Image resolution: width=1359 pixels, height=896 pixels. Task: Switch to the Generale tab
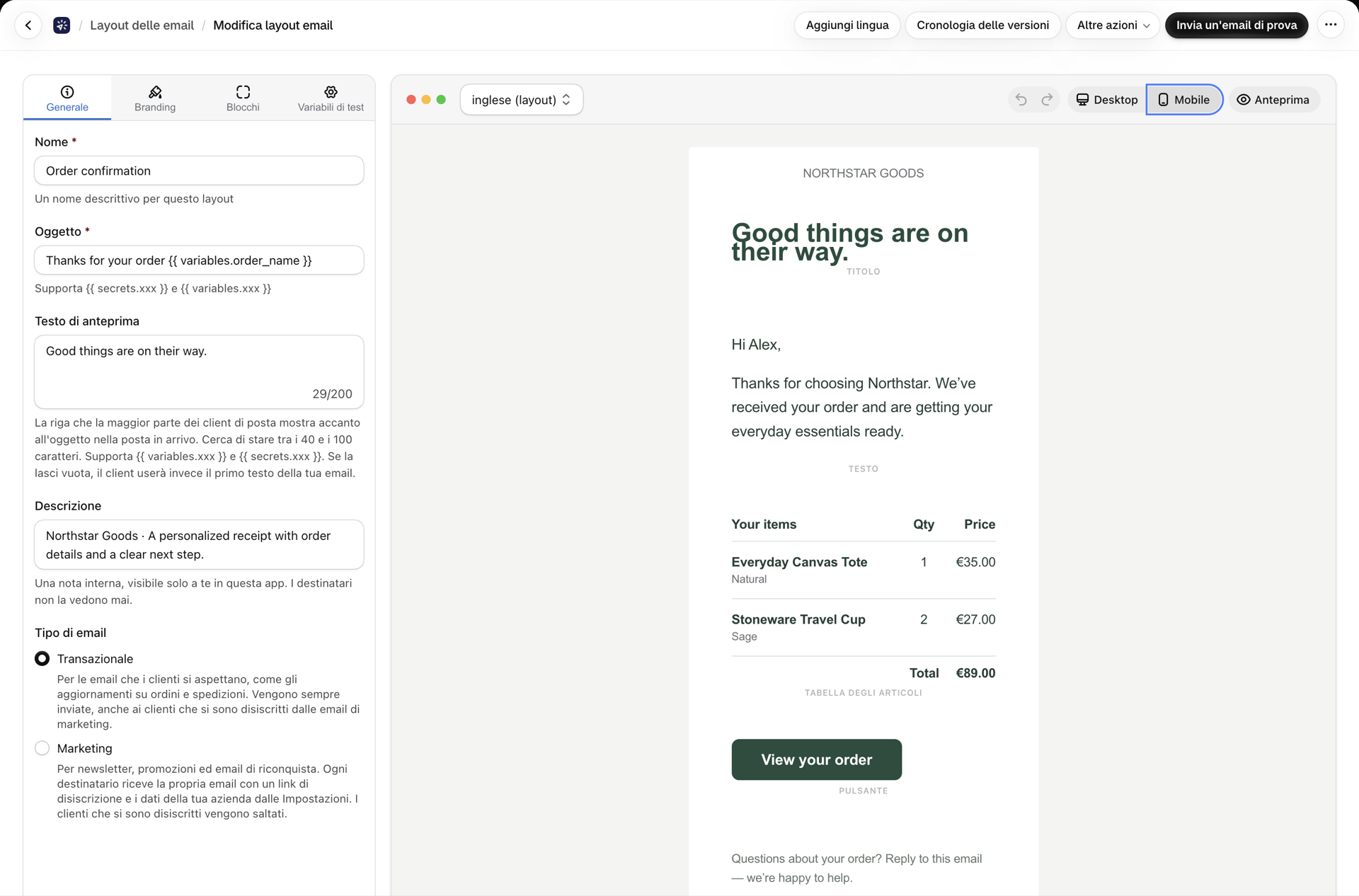pyautogui.click(x=67, y=98)
